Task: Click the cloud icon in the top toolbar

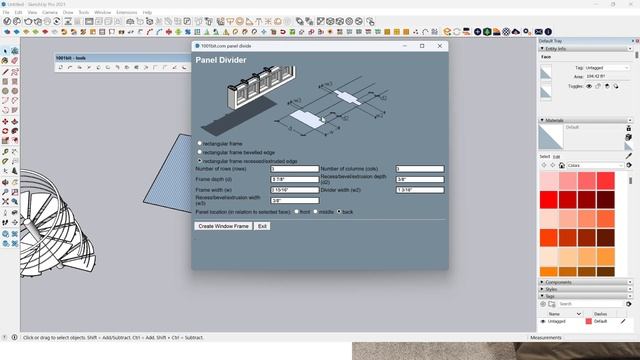Action: tap(516, 31)
